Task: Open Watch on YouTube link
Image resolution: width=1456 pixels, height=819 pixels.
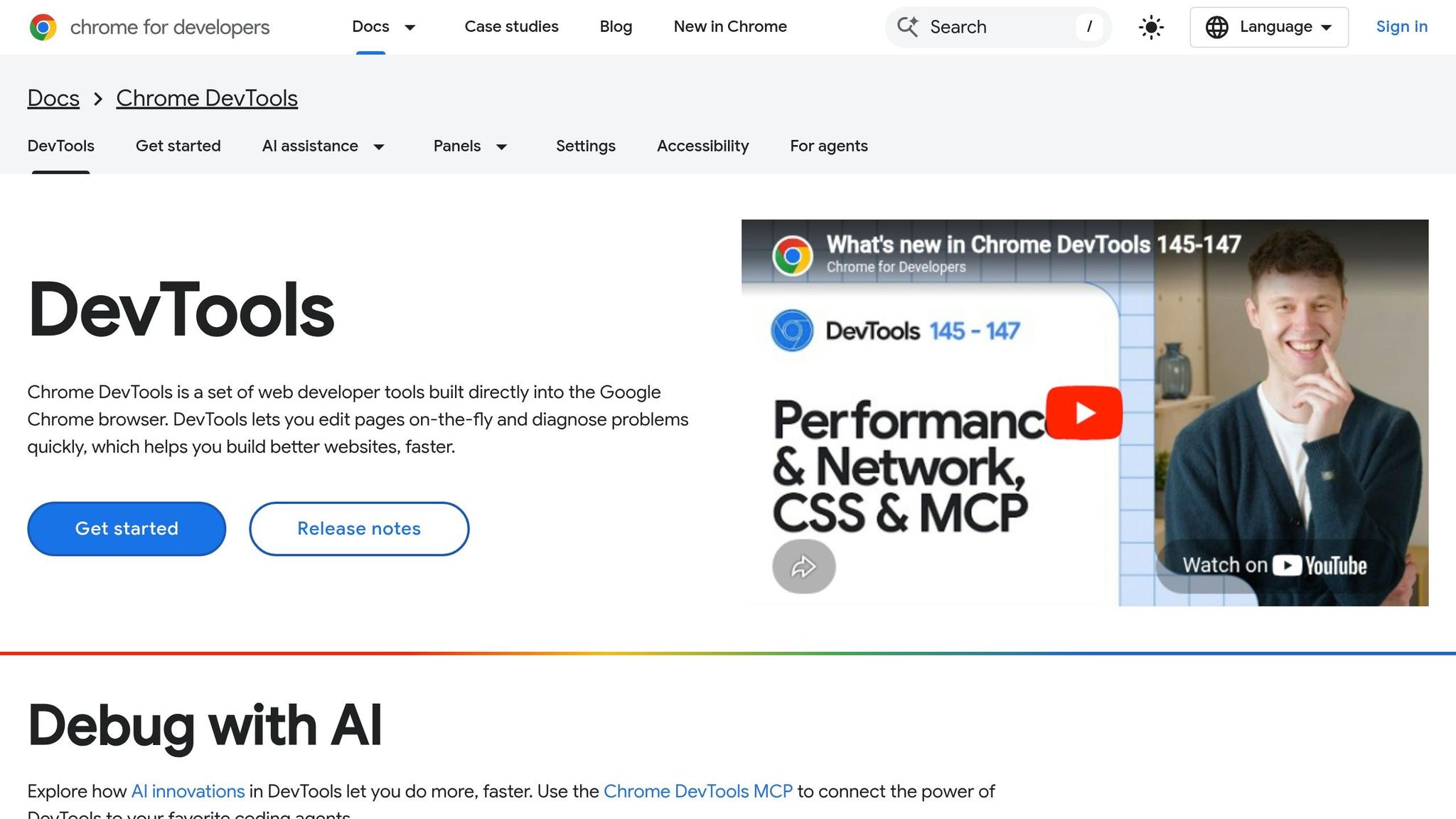Action: pos(1274,566)
